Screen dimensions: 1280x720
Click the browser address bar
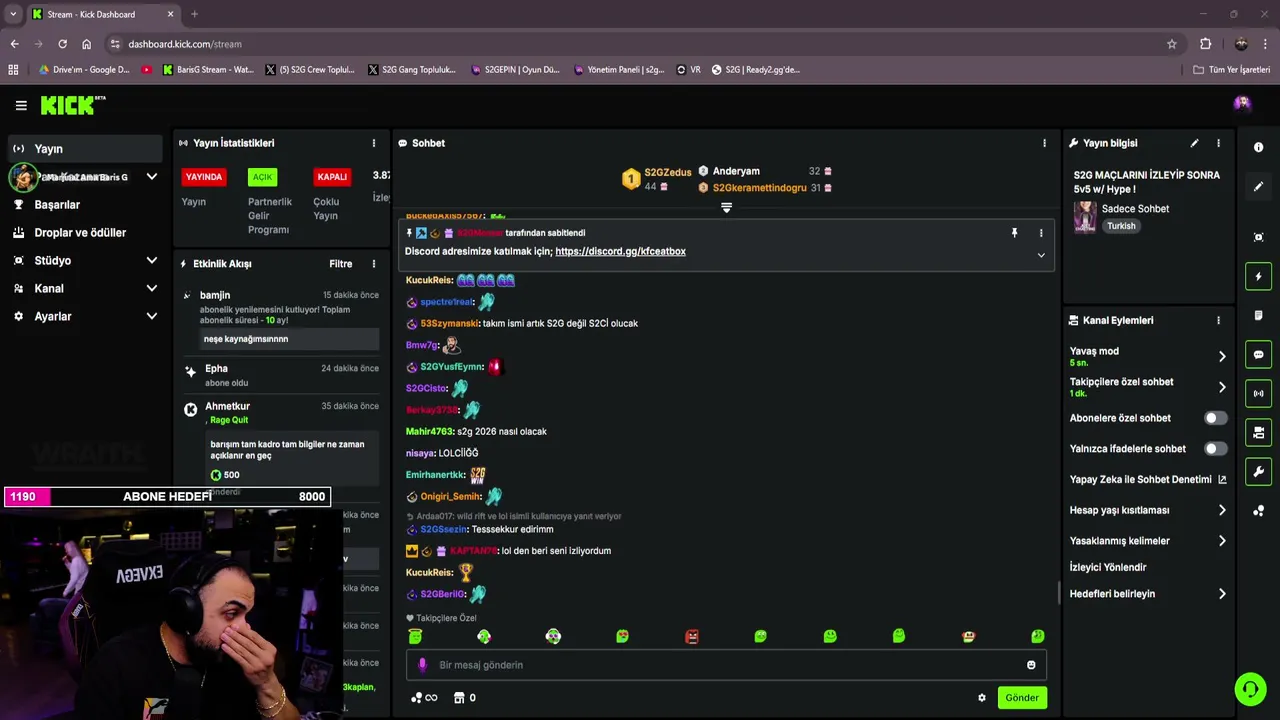(x=640, y=44)
